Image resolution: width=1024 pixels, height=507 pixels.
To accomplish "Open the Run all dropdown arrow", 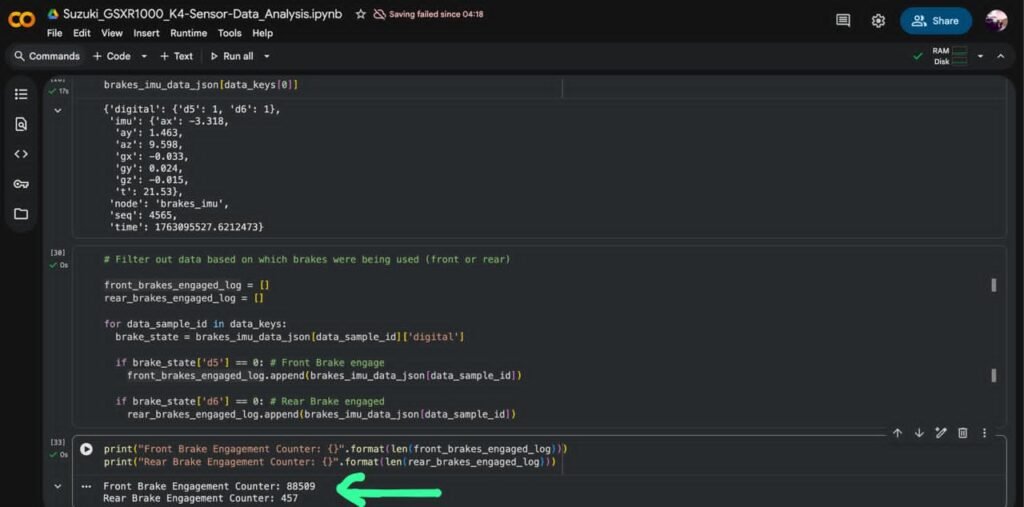I will (x=267, y=57).
